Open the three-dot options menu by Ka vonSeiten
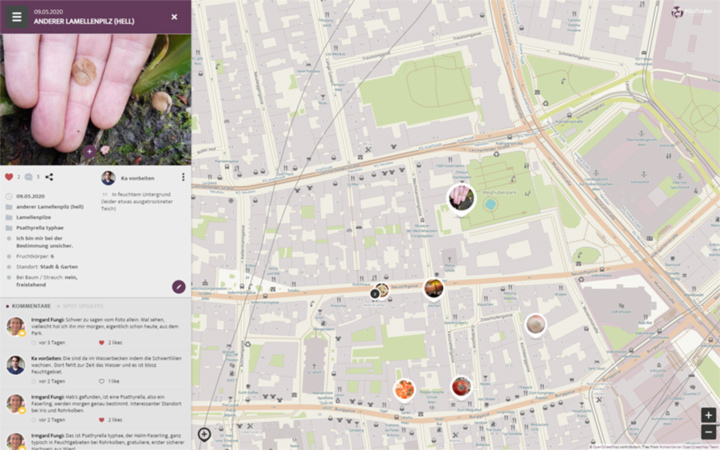Image resolution: width=720 pixels, height=450 pixels. [183, 178]
